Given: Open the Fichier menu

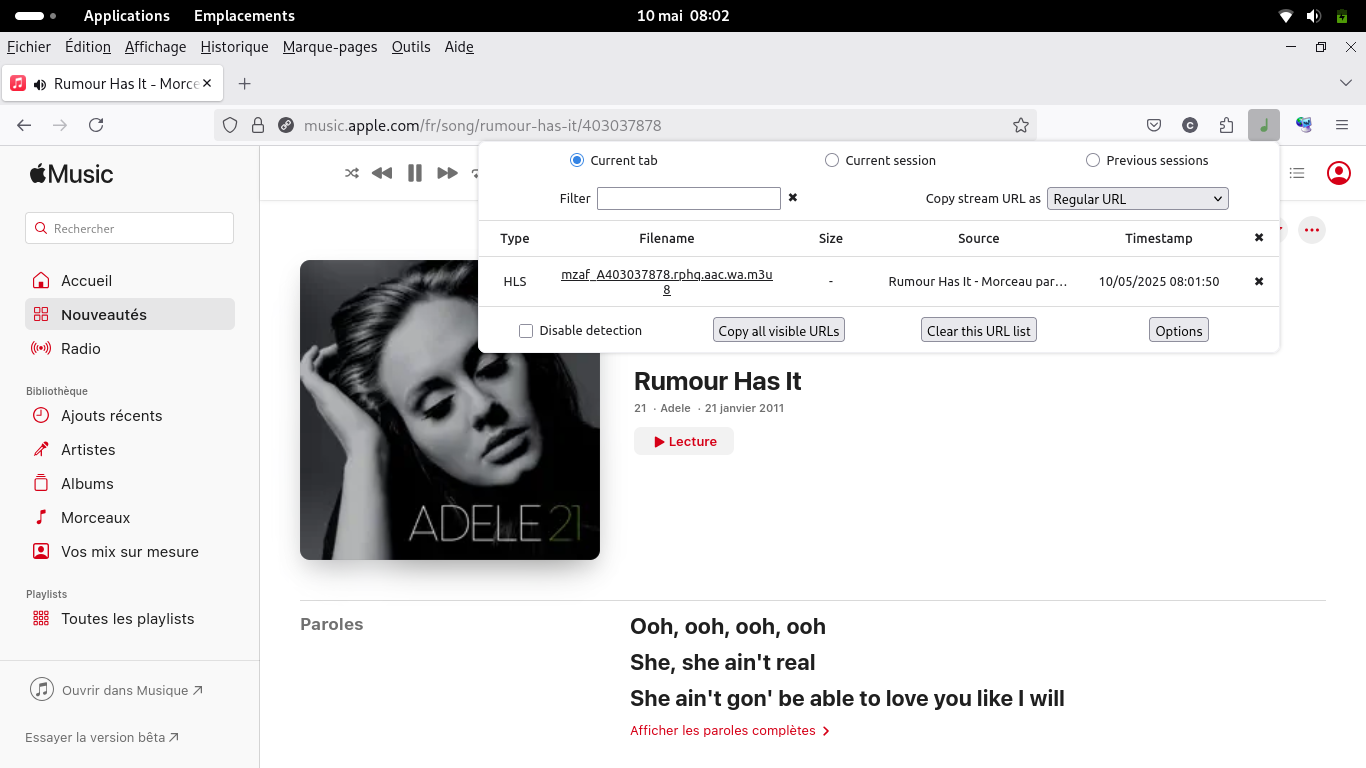Looking at the screenshot, I should [x=29, y=47].
